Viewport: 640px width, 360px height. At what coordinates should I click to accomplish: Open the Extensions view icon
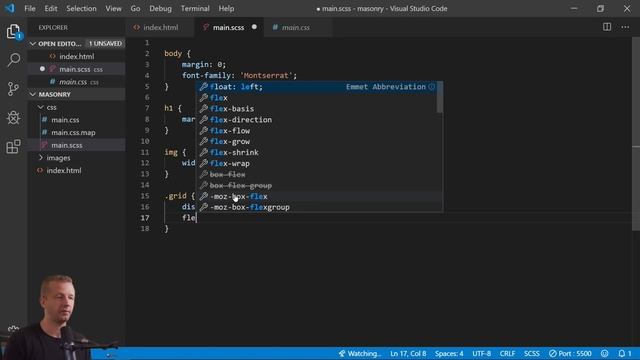click(13, 147)
